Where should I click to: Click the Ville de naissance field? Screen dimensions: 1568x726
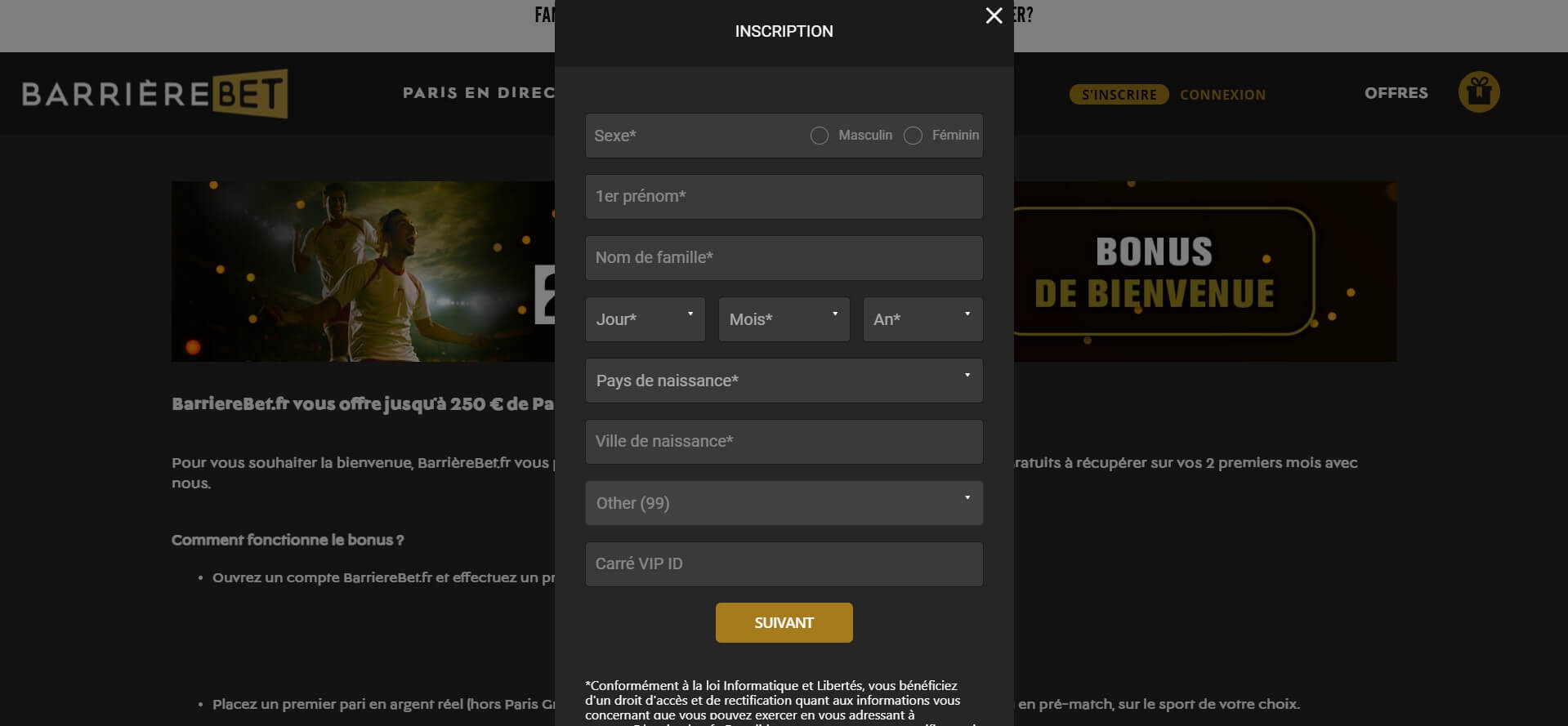(784, 442)
